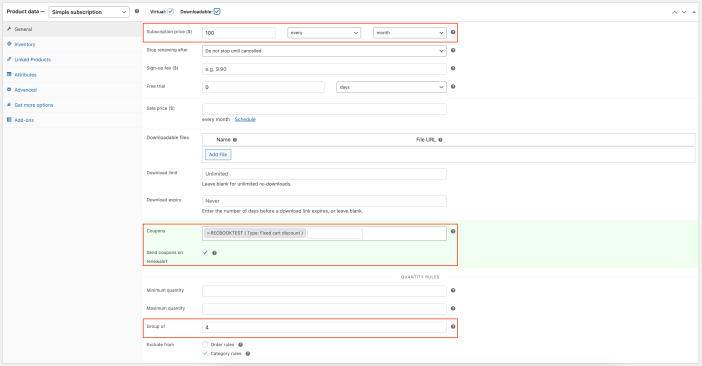702x366 pixels.
Task: Open Do not stop until cancelled dropdown
Action: point(324,51)
